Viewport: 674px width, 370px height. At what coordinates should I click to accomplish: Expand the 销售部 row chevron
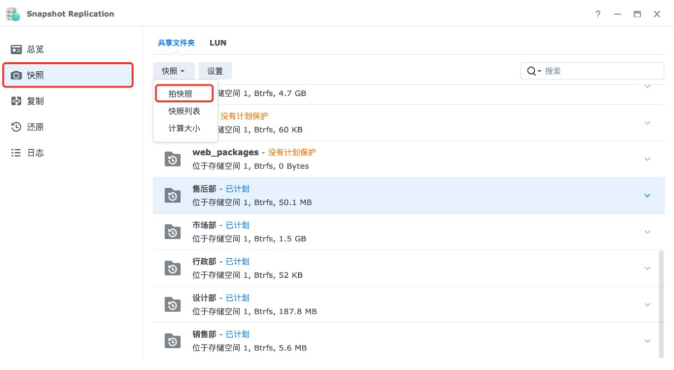[647, 341]
